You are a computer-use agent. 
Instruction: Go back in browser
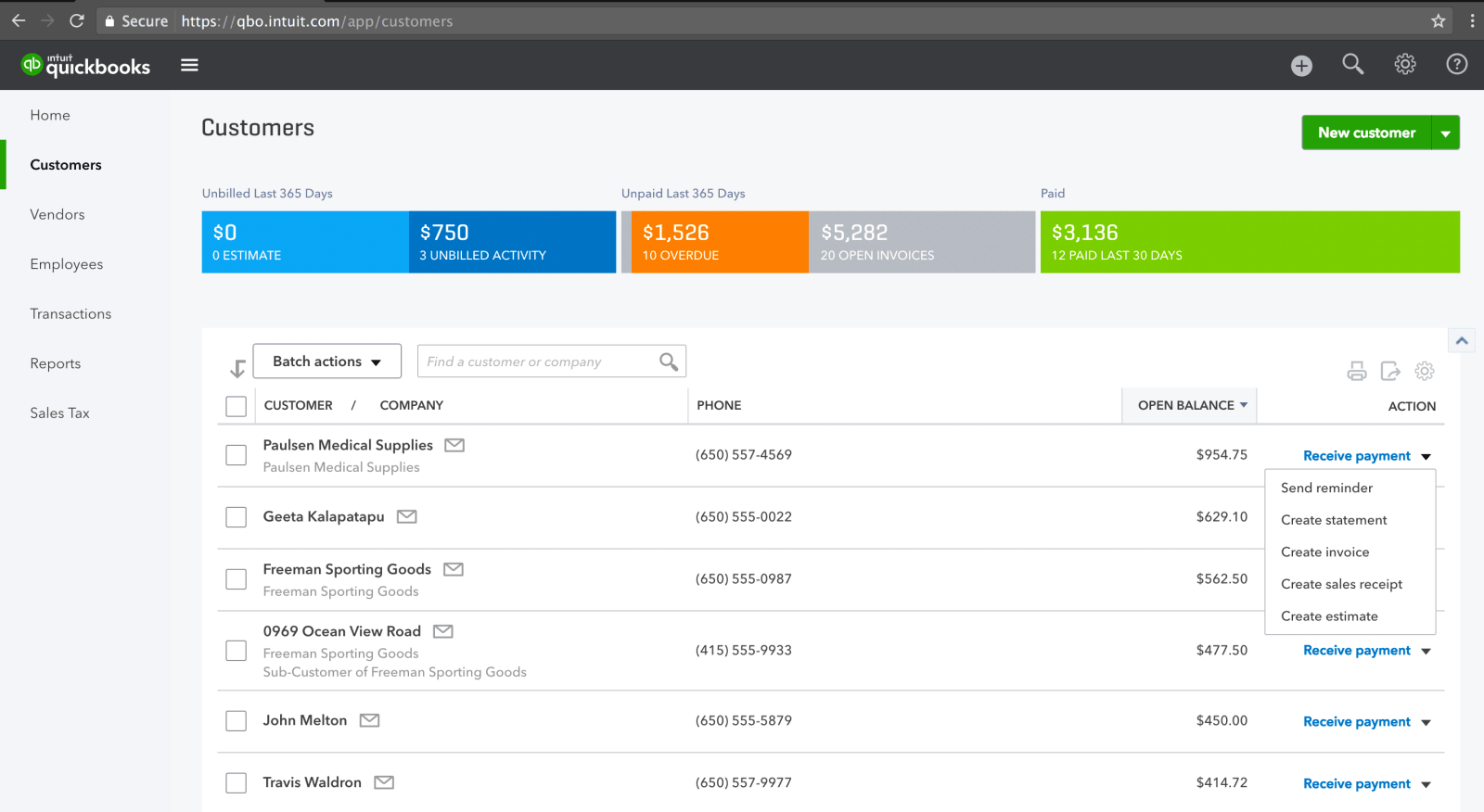19,20
